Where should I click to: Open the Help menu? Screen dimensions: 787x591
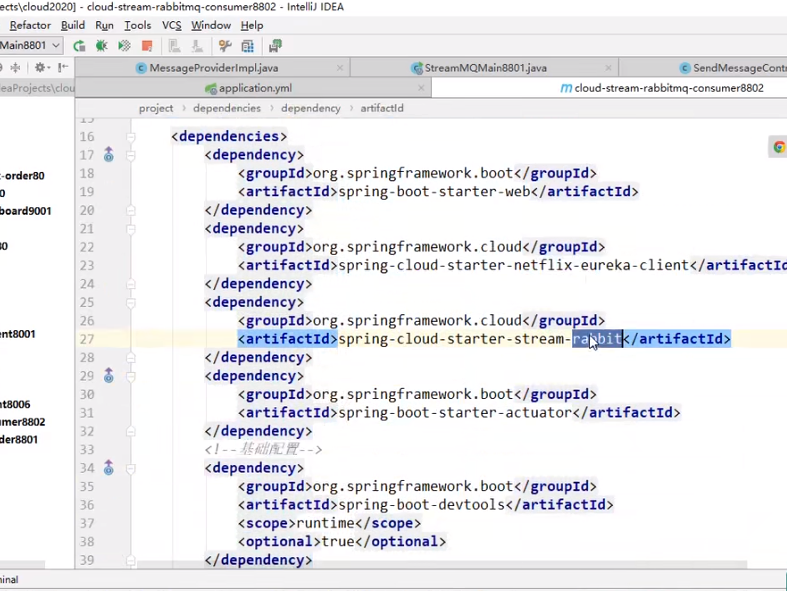[252, 25]
